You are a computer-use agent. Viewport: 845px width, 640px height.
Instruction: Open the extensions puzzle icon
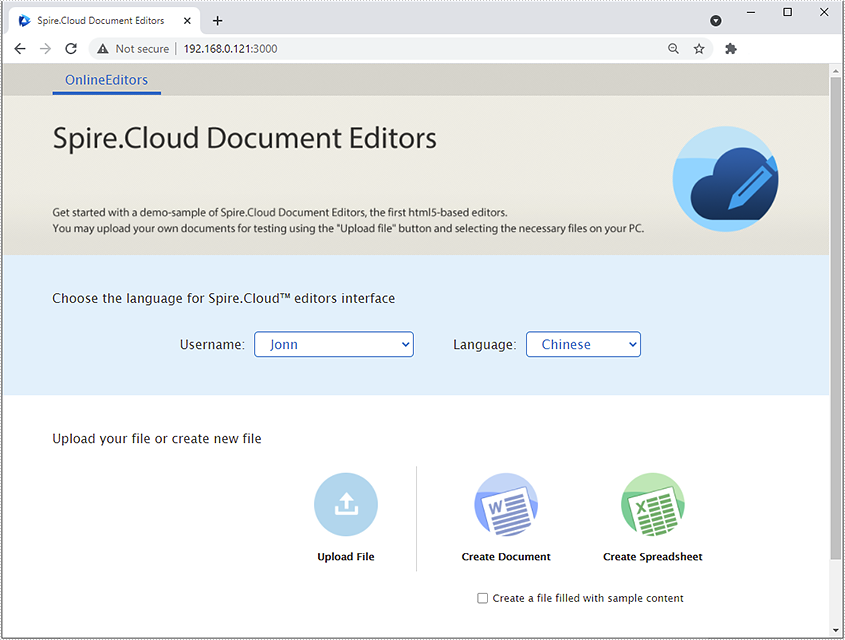[x=731, y=49]
